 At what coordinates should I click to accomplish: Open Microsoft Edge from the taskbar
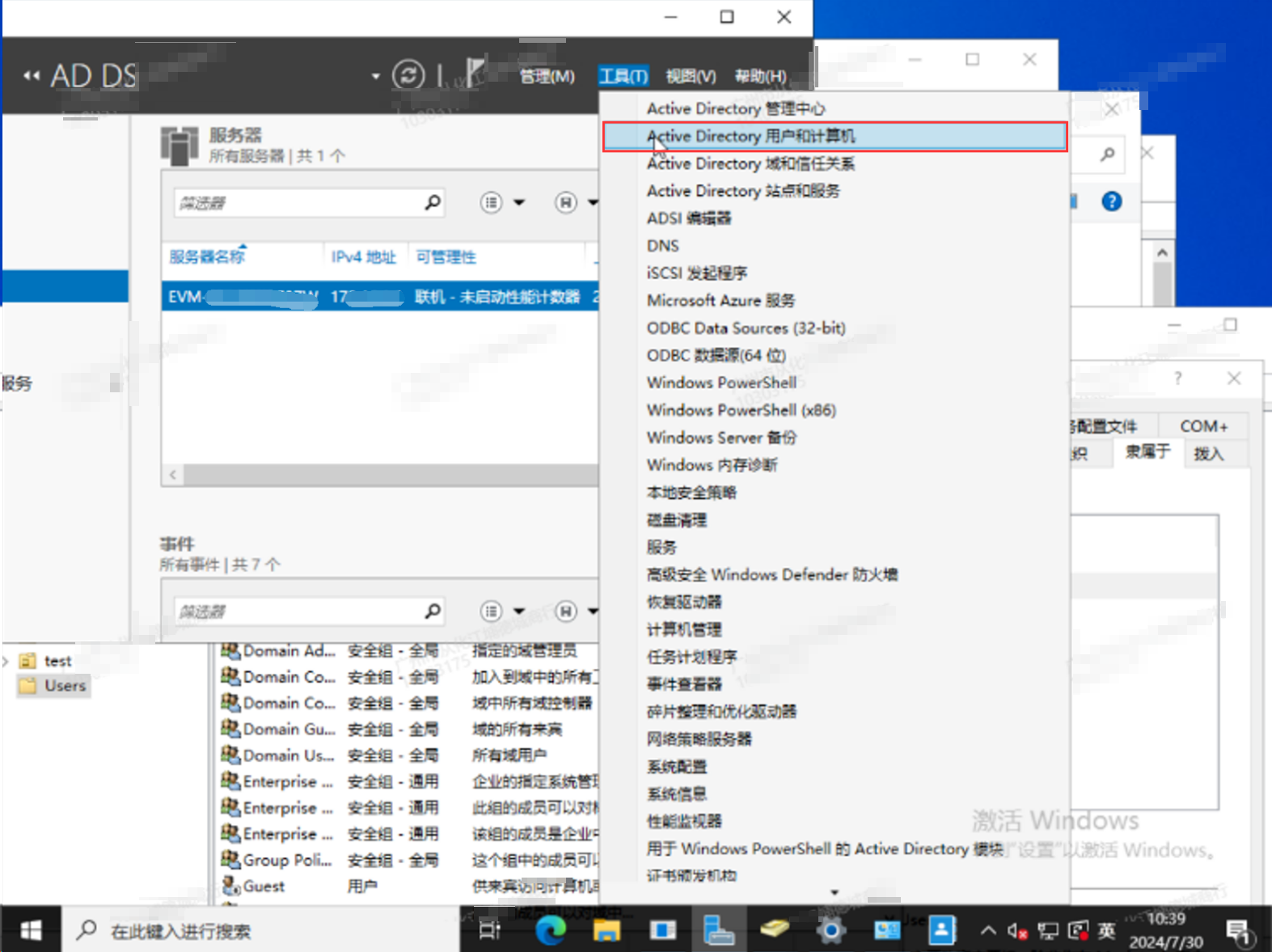[551, 931]
